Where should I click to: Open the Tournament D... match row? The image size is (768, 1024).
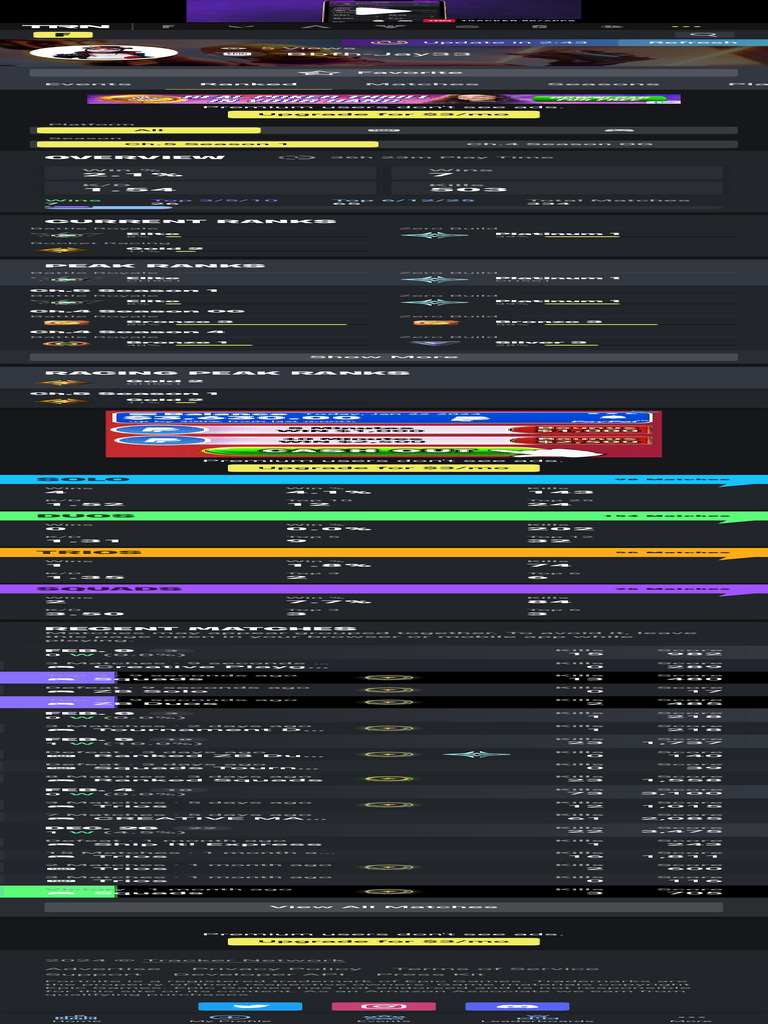(x=384, y=728)
